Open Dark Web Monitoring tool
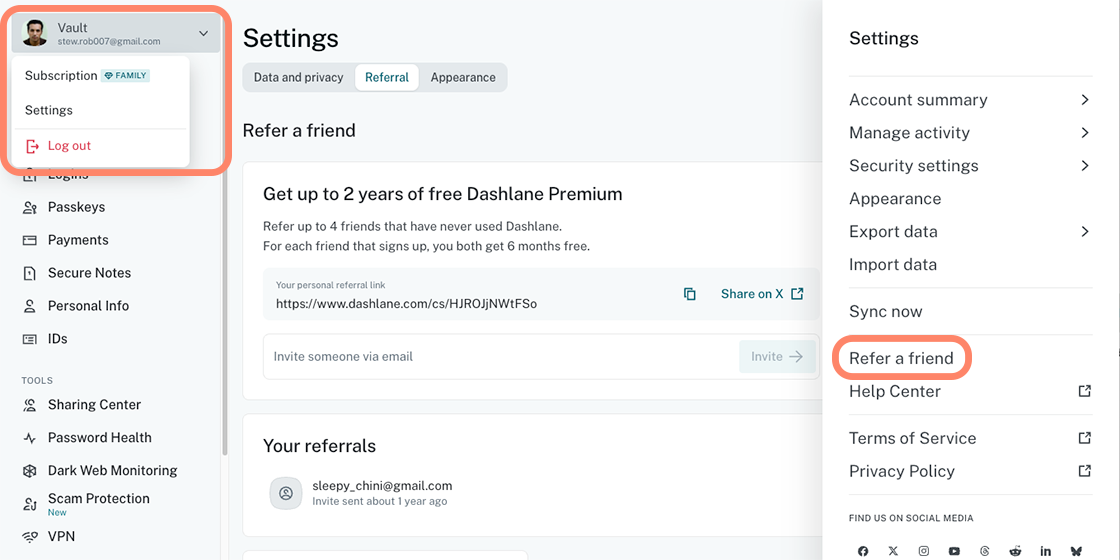This screenshot has width=1120, height=560. (112, 471)
